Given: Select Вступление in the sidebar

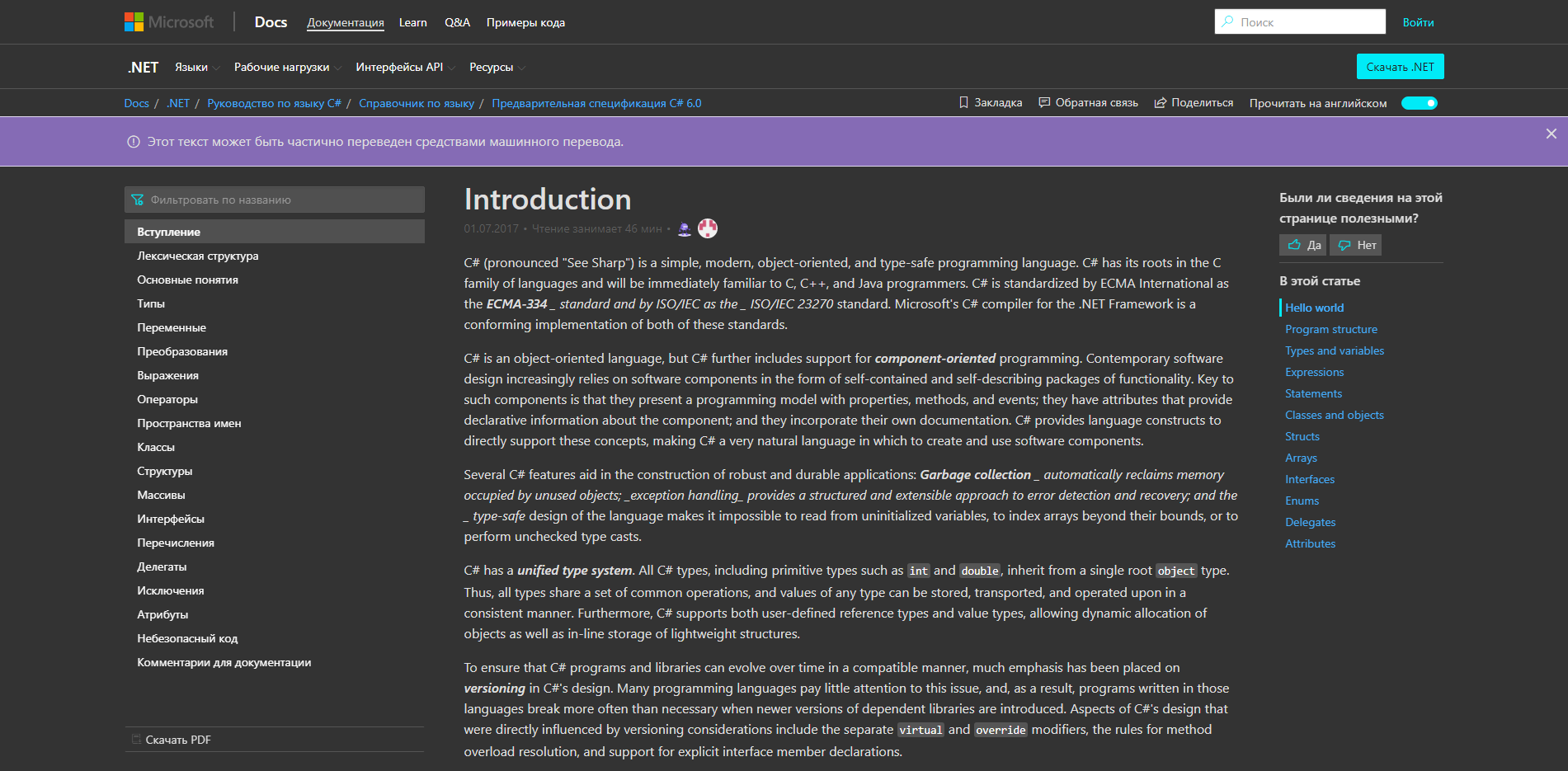Looking at the screenshot, I should click(x=275, y=232).
